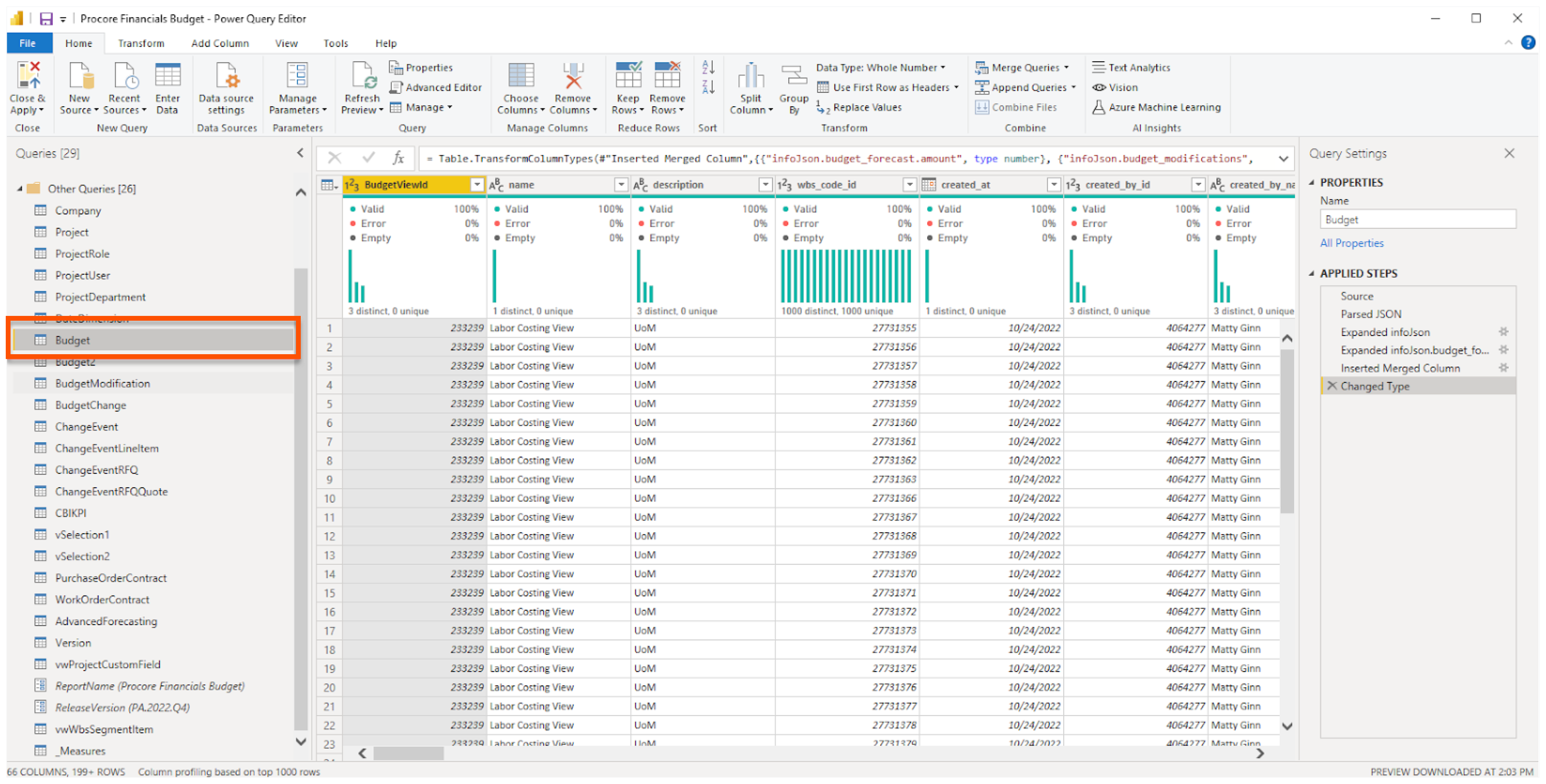Click the Name field containing Budget
Screen dimensions: 1546x784
point(1418,220)
